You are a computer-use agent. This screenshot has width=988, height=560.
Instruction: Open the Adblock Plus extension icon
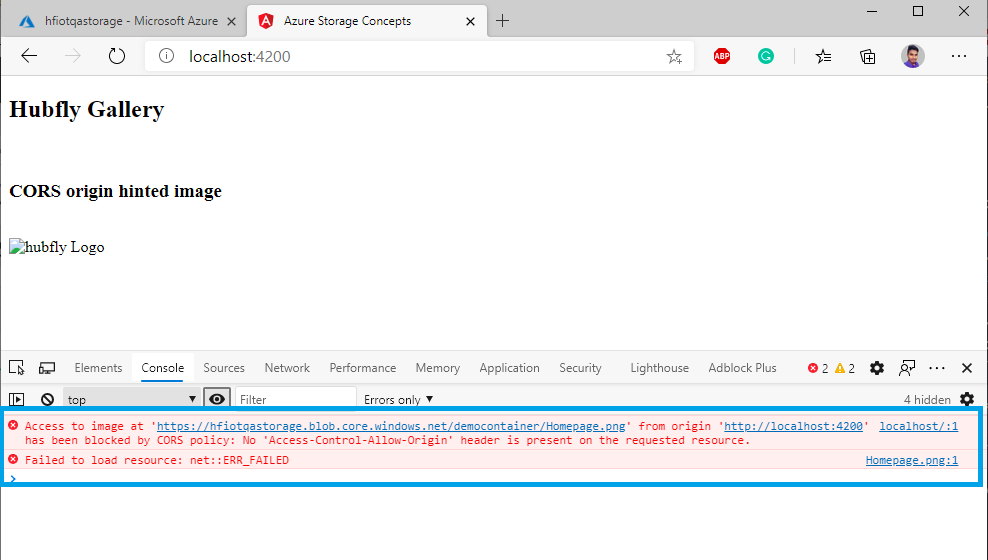click(722, 57)
